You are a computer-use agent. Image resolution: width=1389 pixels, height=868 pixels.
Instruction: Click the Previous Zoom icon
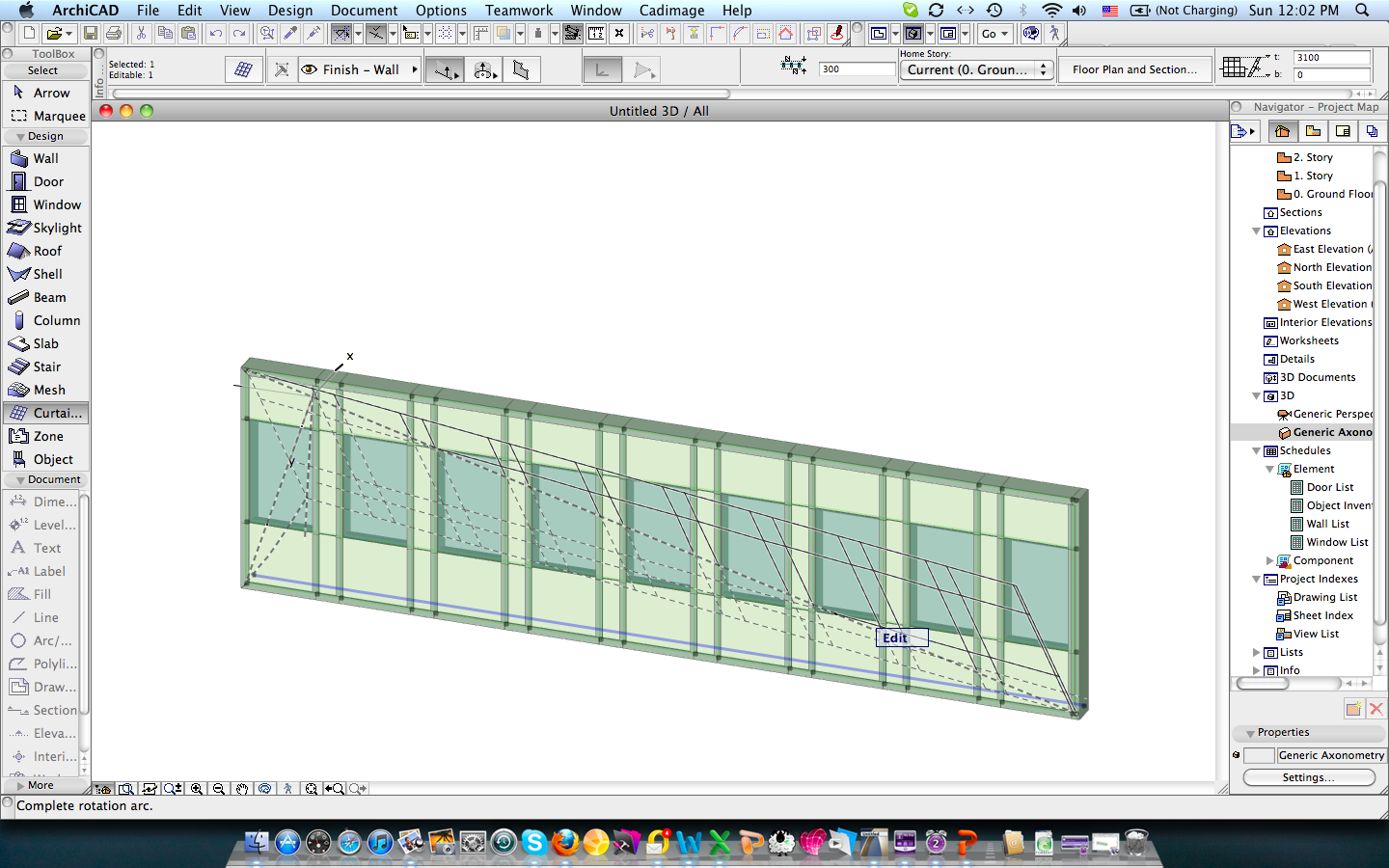click(335, 788)
